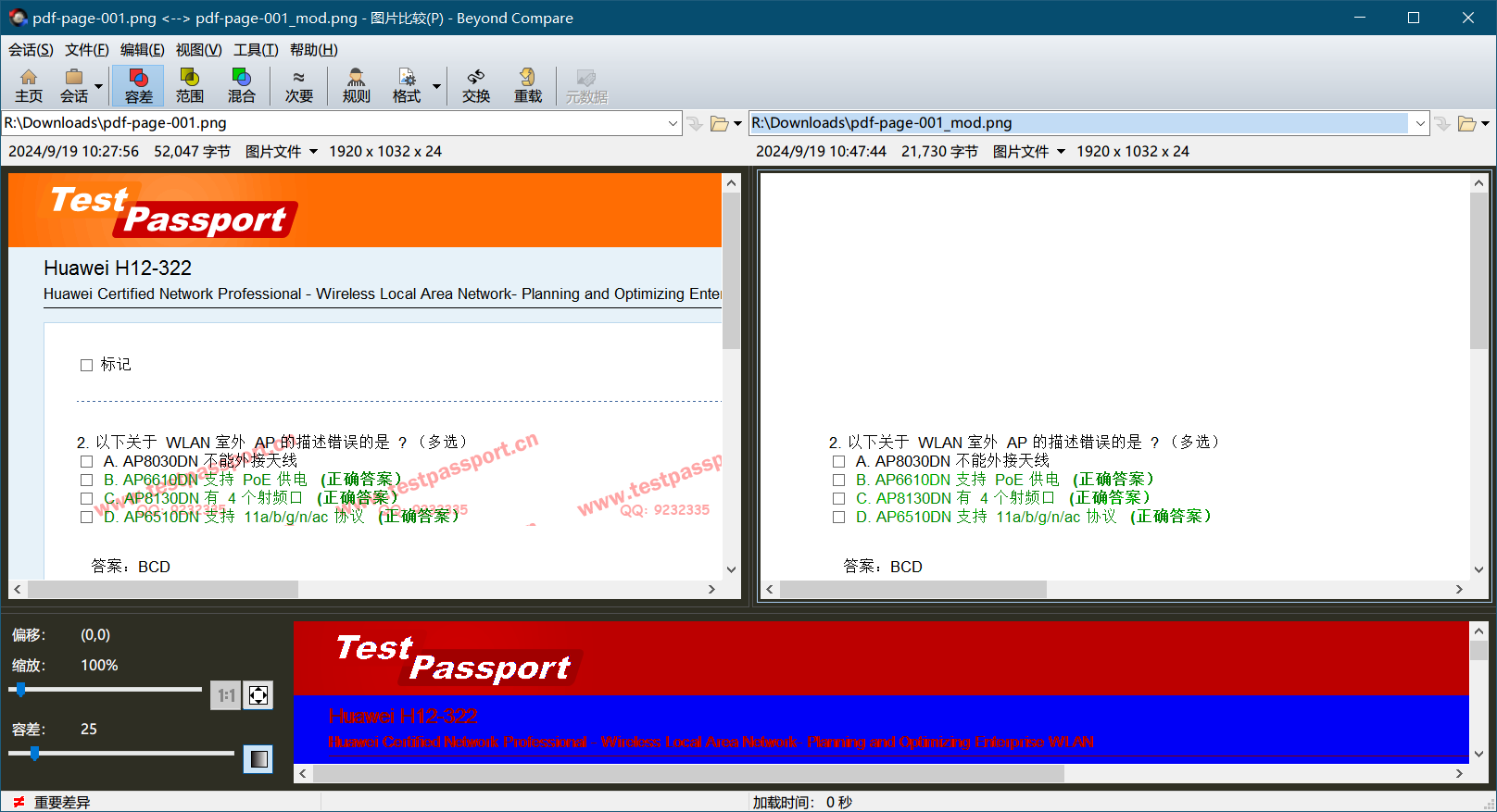The height and width of the screenshot is (812, 1497).
Task: Click the right pane load arrow icon
Action: (x=1442, y=123)
